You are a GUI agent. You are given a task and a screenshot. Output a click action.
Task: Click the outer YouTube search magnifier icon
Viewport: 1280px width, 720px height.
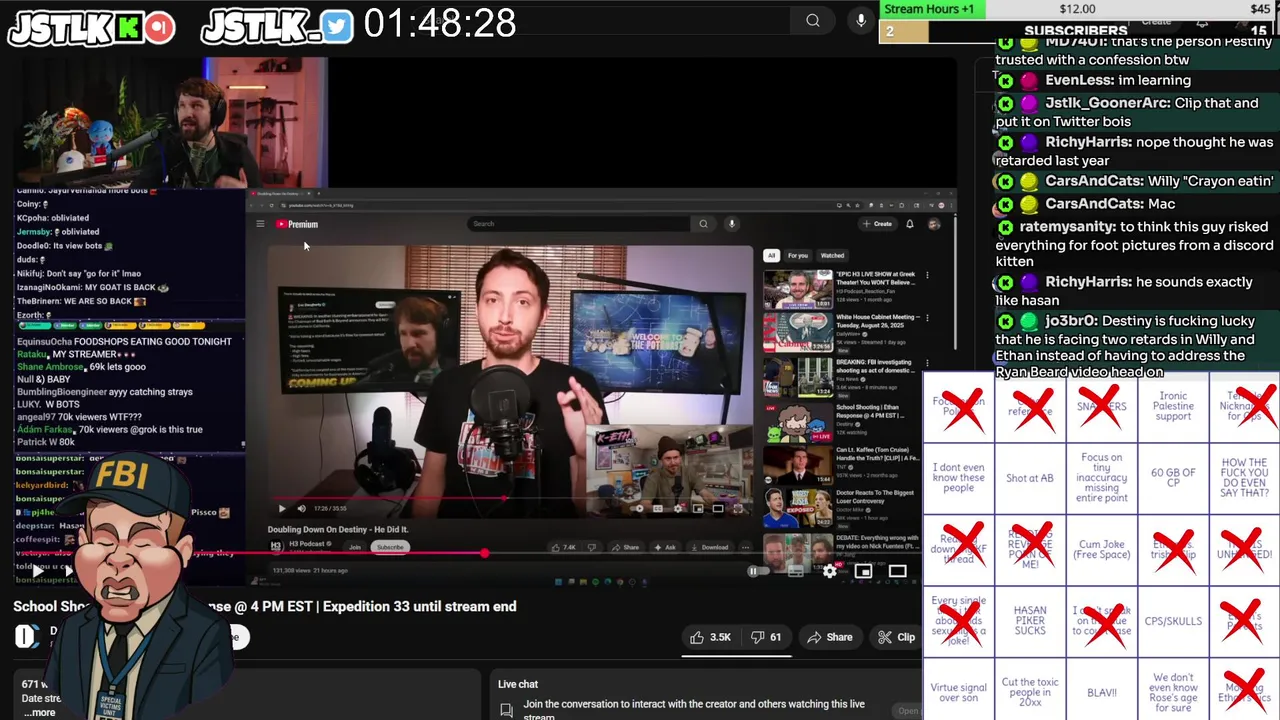click(x=813, y=20)
